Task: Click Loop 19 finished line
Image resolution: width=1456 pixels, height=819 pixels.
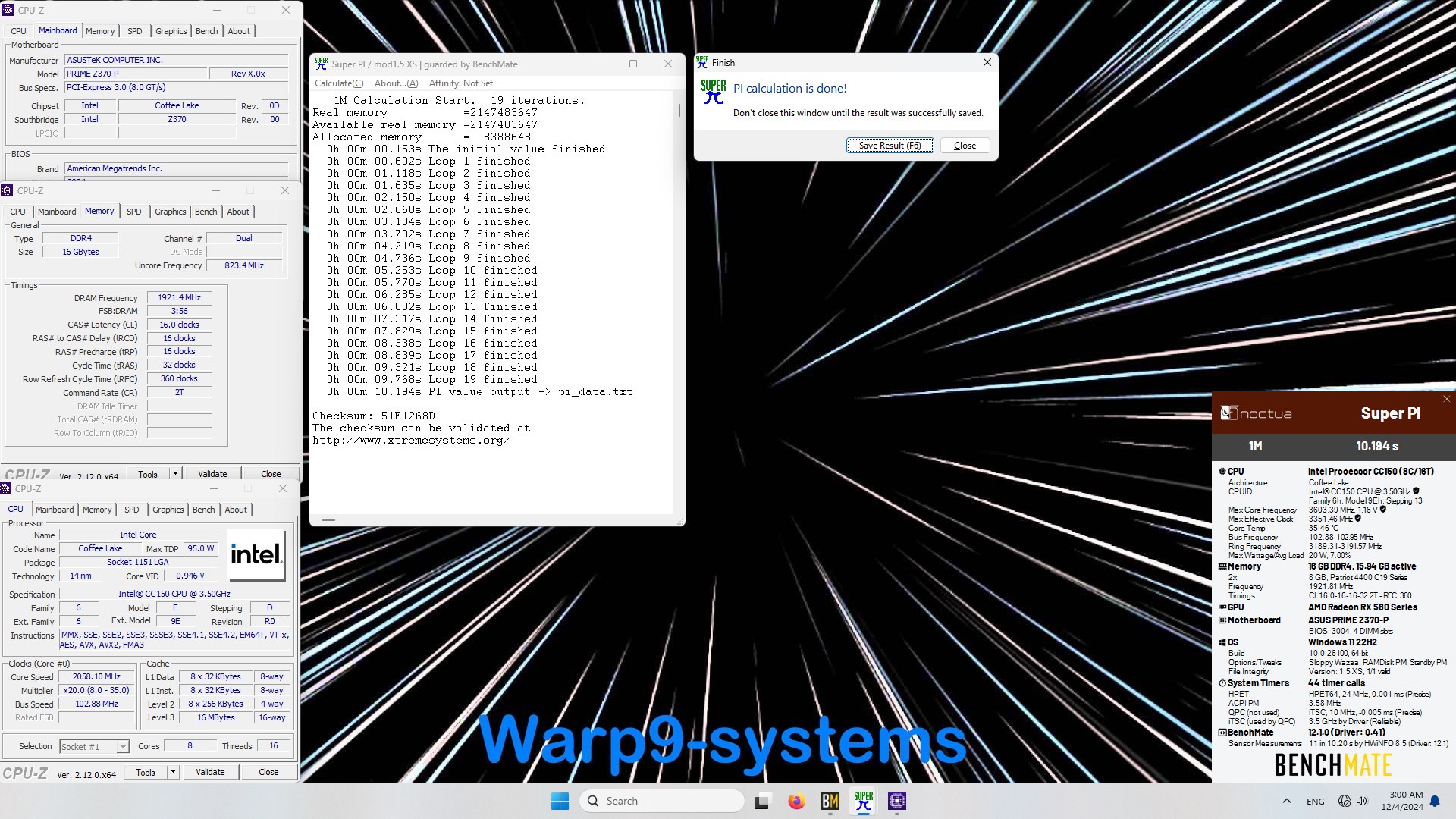Action: 432,379
